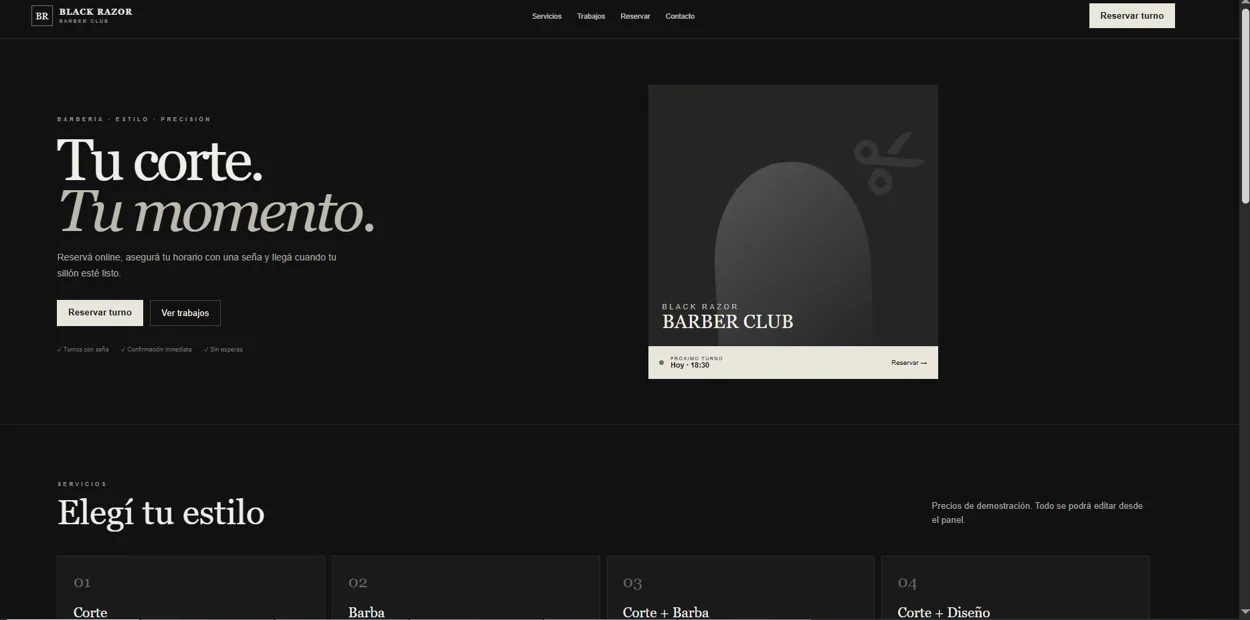
Task: Click the "BARBERÍA · ESTILO · PRECISIÓN" tagline
Action: click(134, 119)
